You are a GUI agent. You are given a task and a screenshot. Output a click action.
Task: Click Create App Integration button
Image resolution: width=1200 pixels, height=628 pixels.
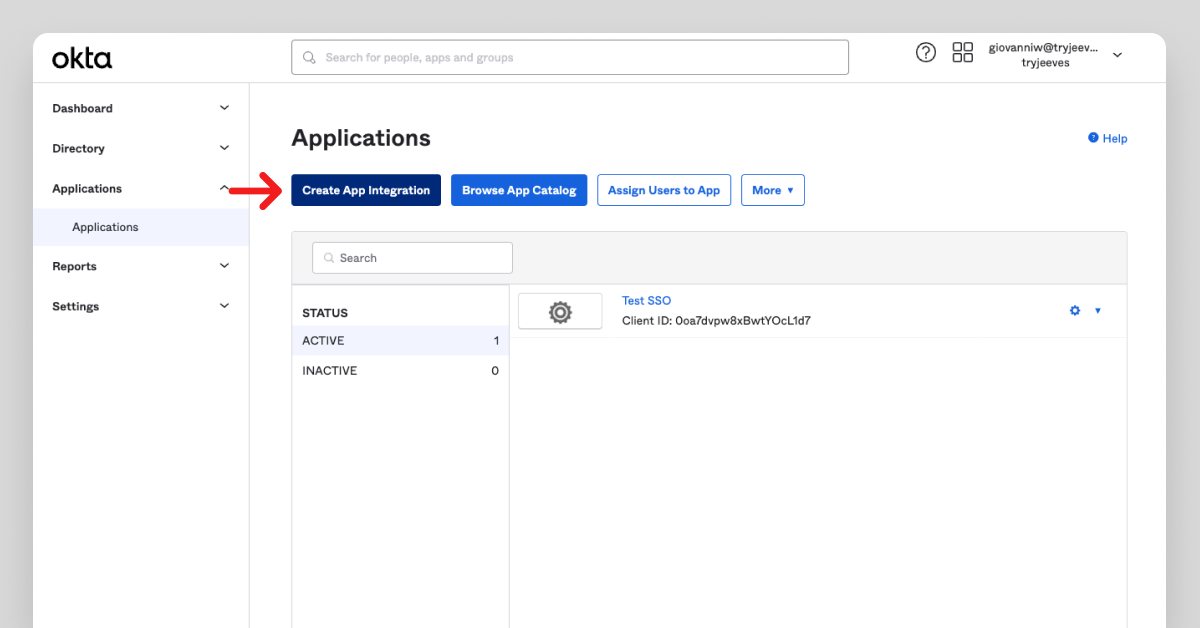(x=366, y=190)
